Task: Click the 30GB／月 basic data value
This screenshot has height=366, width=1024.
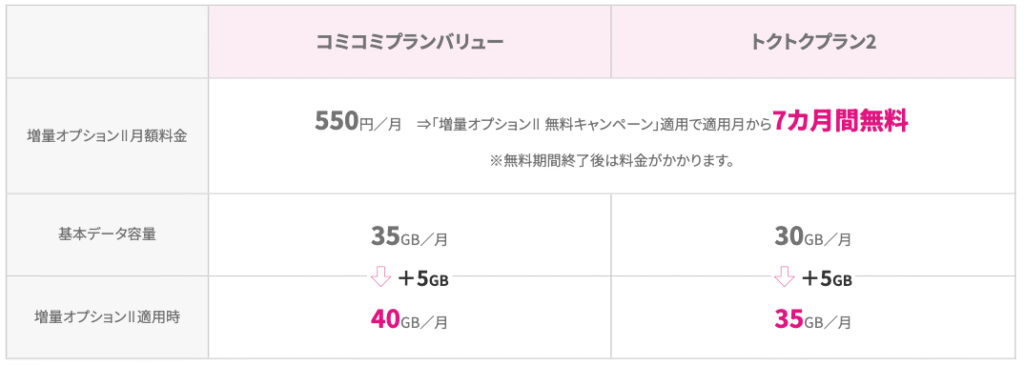Action: coord(814,237)
